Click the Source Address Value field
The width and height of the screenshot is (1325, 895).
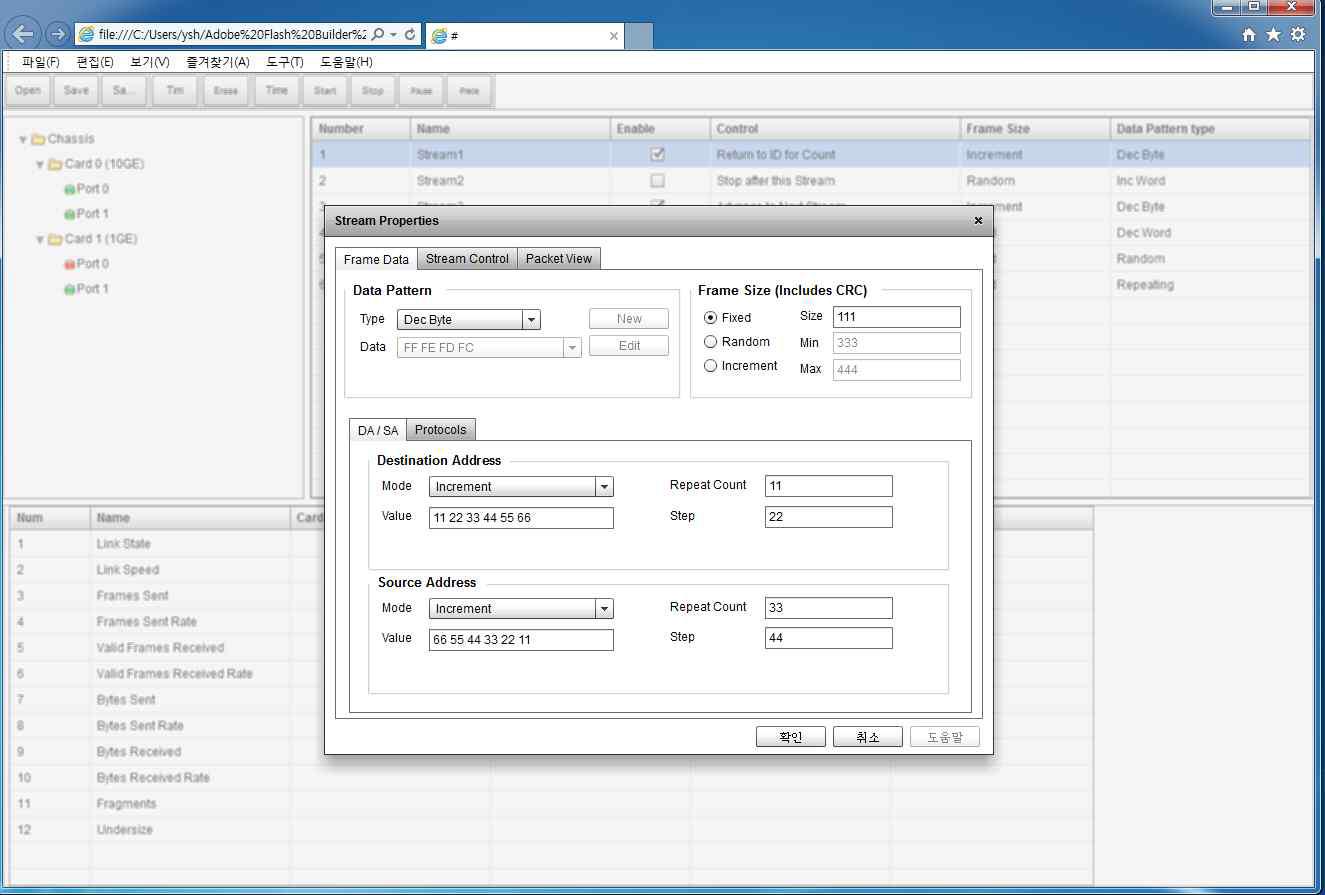521,639
